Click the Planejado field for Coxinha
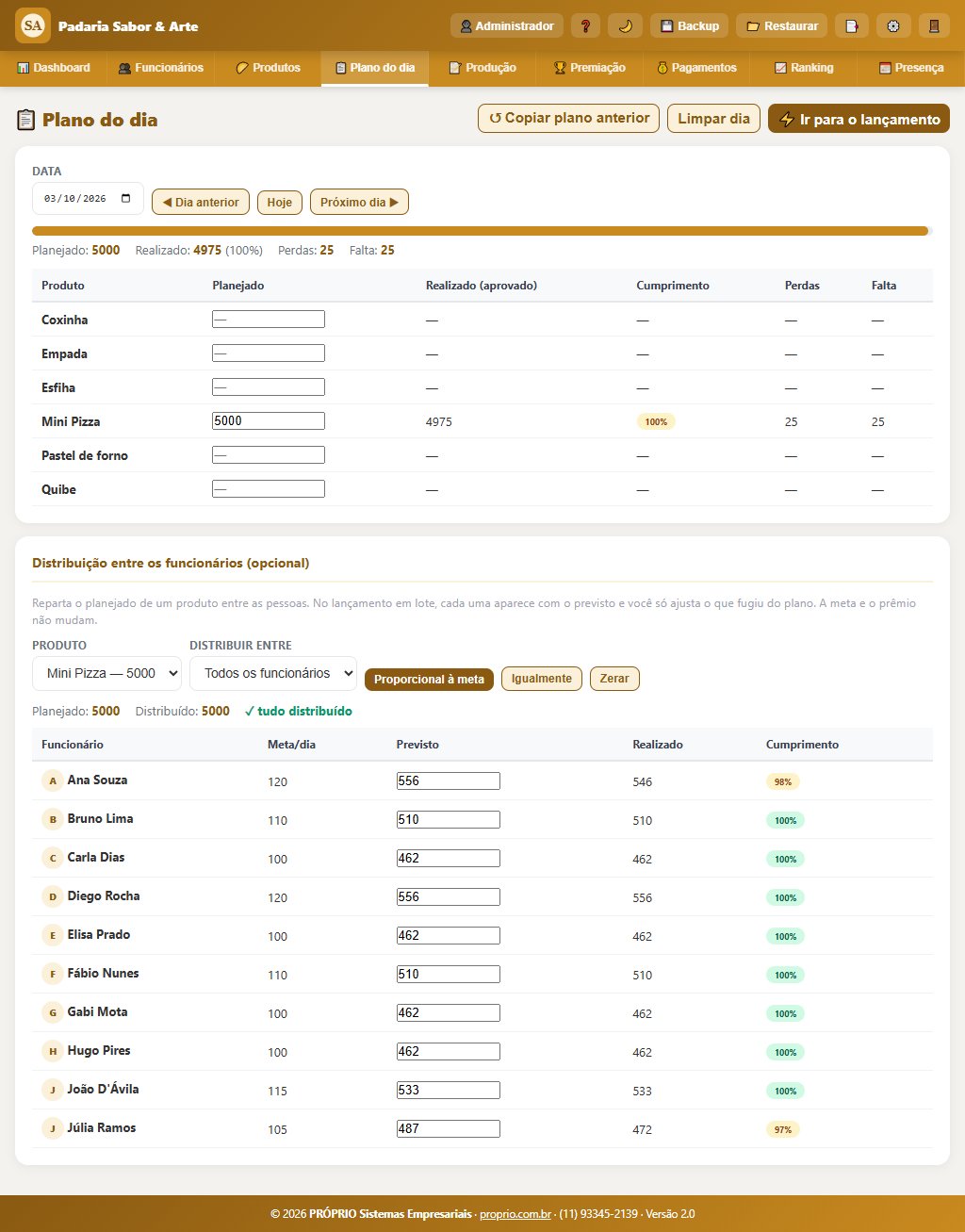The image size is (965, 1232). point(269,320)
